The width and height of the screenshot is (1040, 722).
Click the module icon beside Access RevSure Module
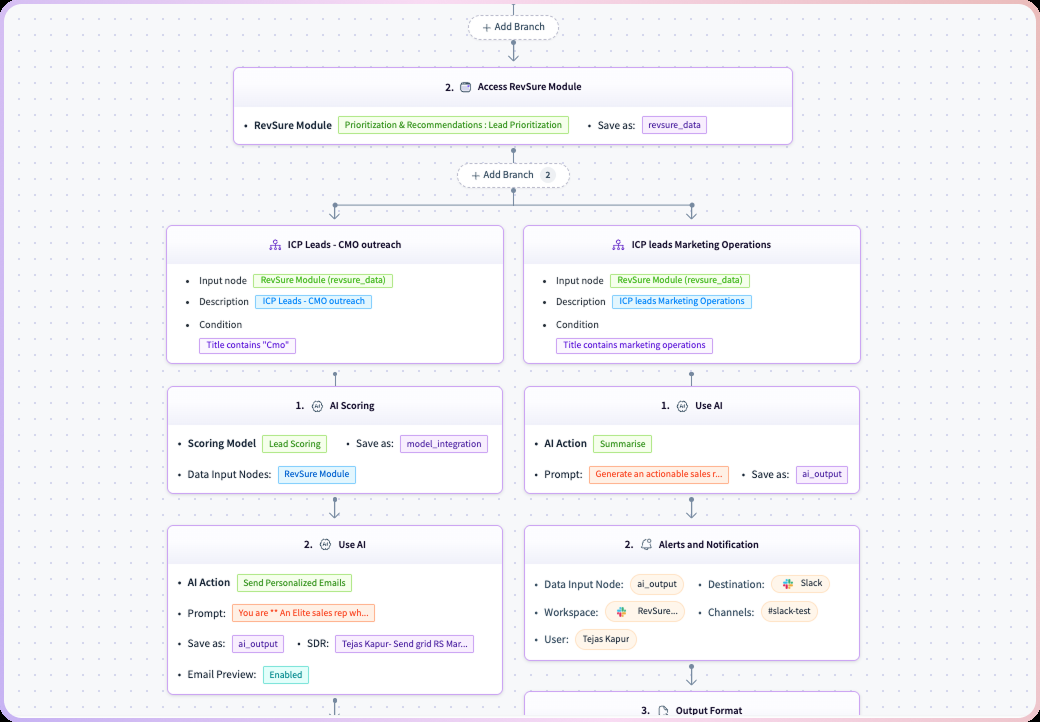[466, 87]
